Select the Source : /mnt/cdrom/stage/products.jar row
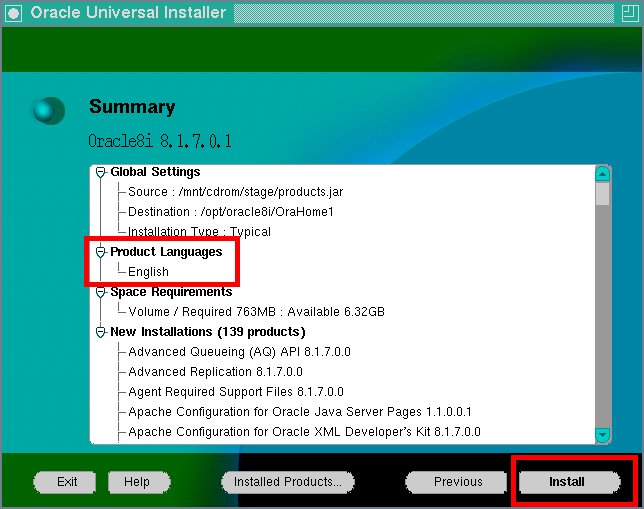Viewport: 644px width, 509px height. pyautogui.click(x=235, y=192)
